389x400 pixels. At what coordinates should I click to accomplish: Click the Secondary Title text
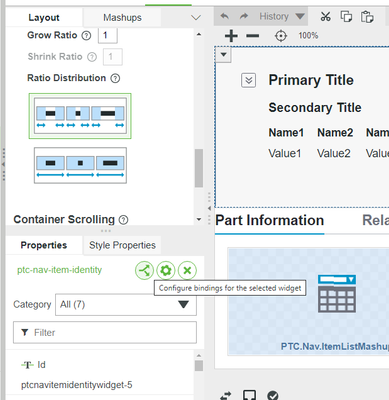tap(315, 108)
